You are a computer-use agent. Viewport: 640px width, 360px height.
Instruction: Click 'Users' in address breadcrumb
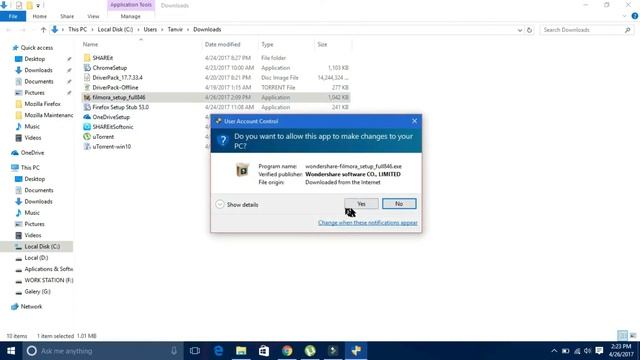click(x=150, y=29)
